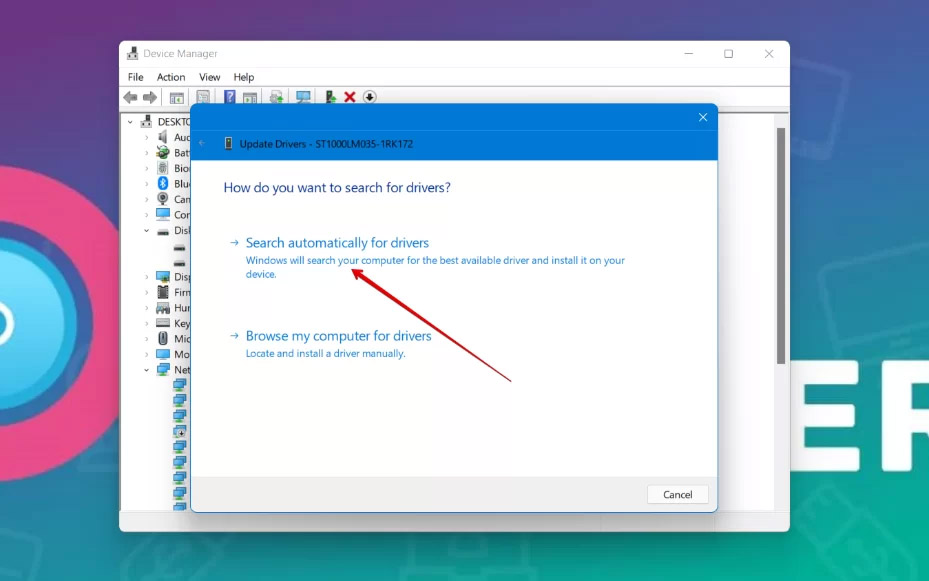Select the speaker icon of the Audio category

coord(162,137)
